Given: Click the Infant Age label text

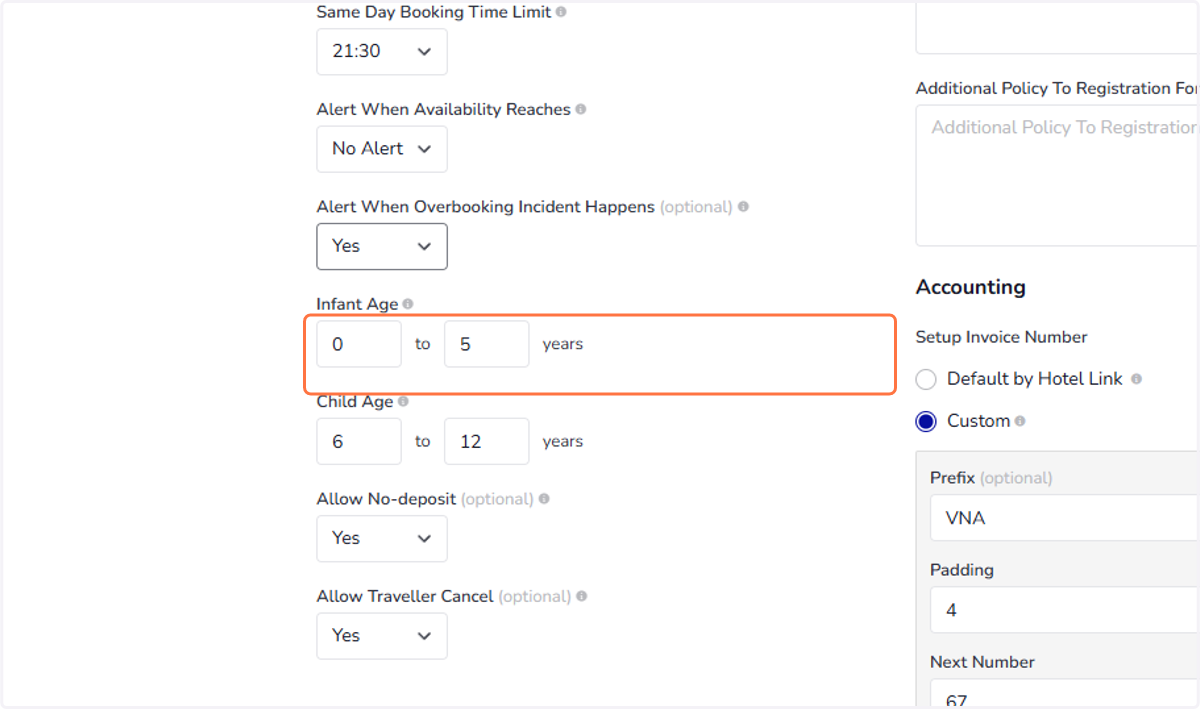Looking at the screenshot, I should click(357, 304).
